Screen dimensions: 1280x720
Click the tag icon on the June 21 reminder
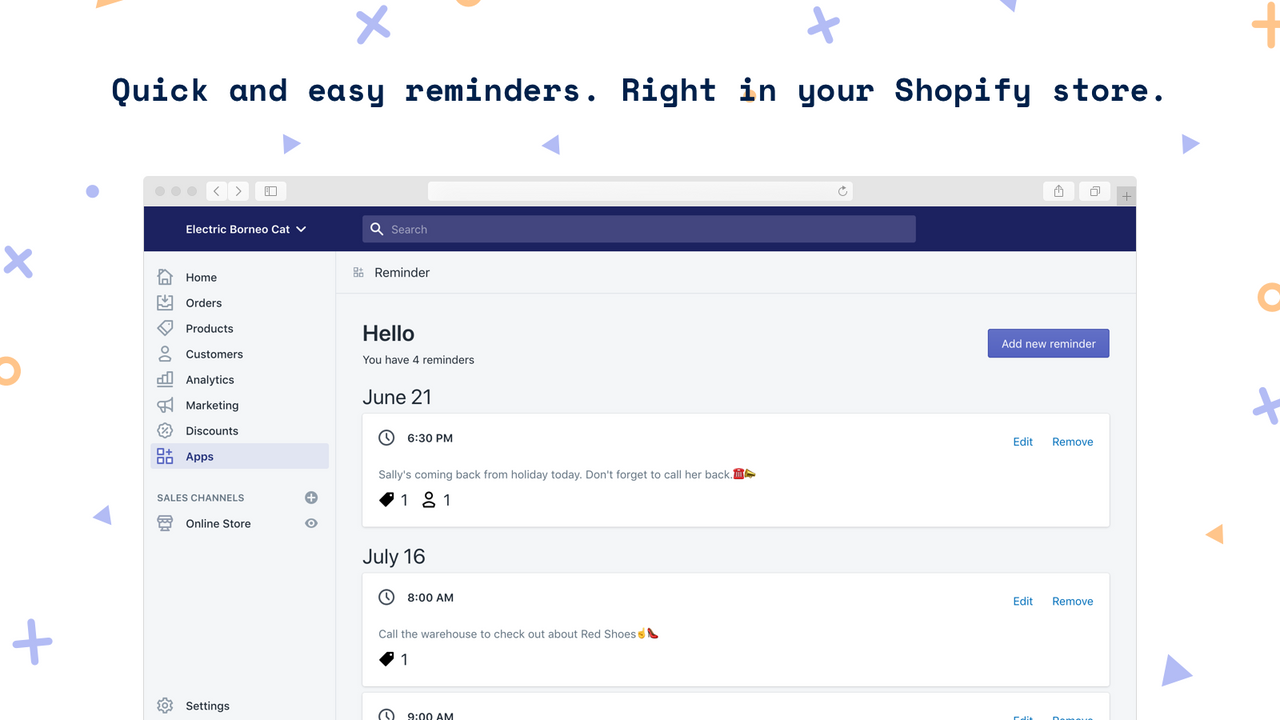tap(386, 499)
